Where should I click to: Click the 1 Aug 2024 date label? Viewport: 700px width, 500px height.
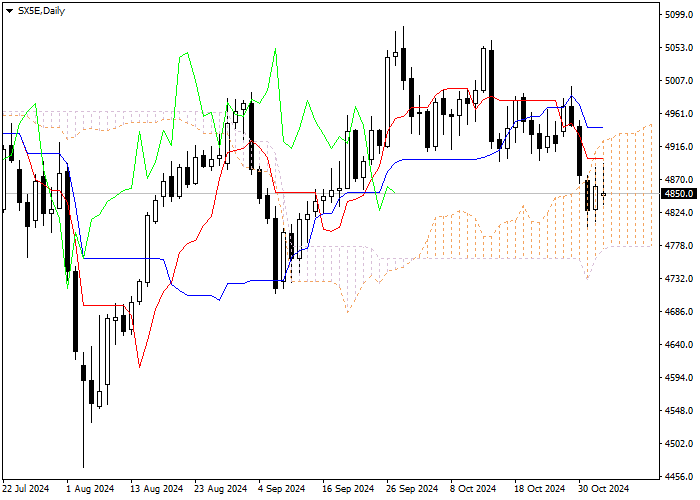click(90, 489)
